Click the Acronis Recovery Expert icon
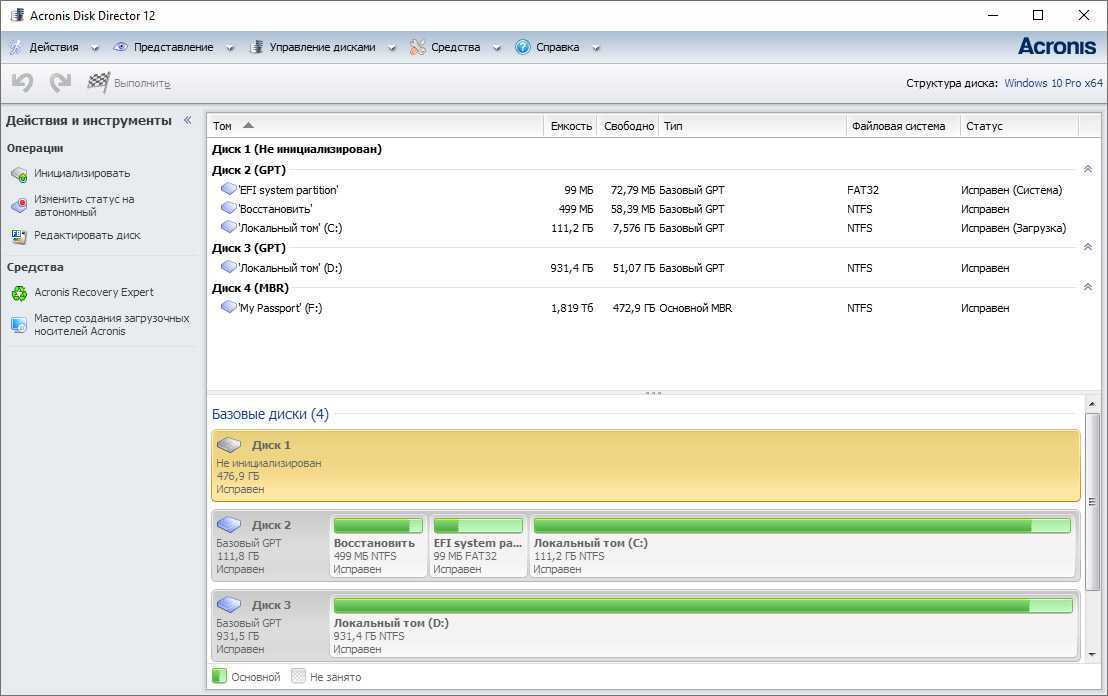This screenshot has height=696, width=1108. tap(19, 293)
